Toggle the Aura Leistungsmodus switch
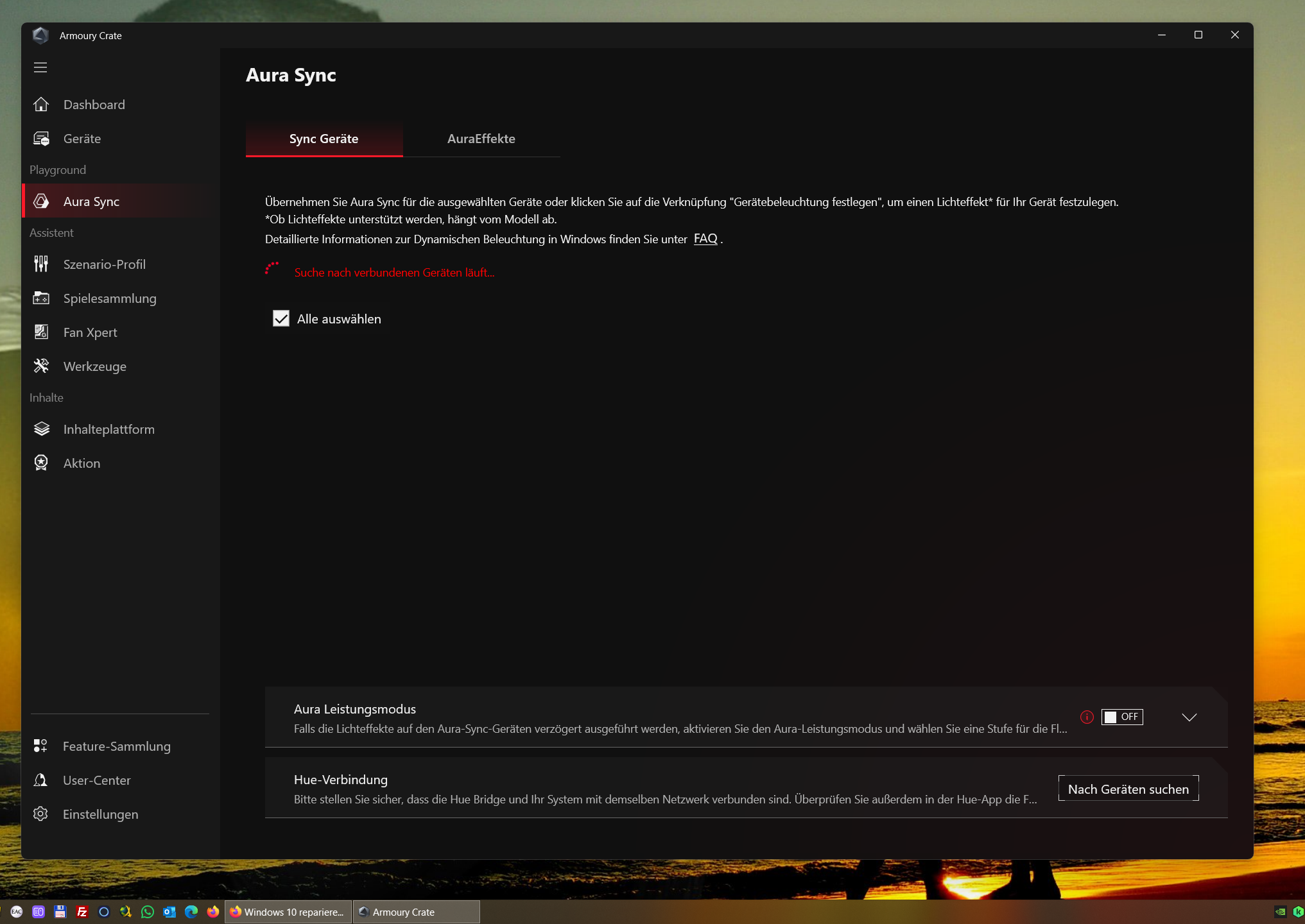The height and width of the screenshot is (924, 1305). (x=1121, y=717)
